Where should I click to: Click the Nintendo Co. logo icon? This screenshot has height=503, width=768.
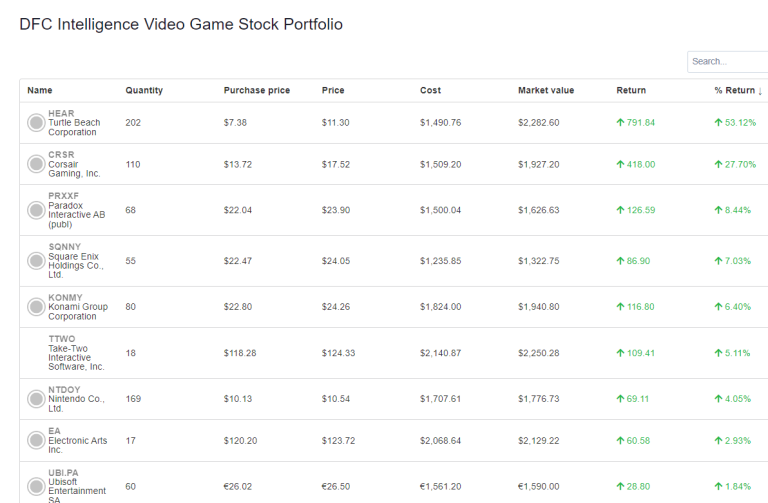coord(36,399)
